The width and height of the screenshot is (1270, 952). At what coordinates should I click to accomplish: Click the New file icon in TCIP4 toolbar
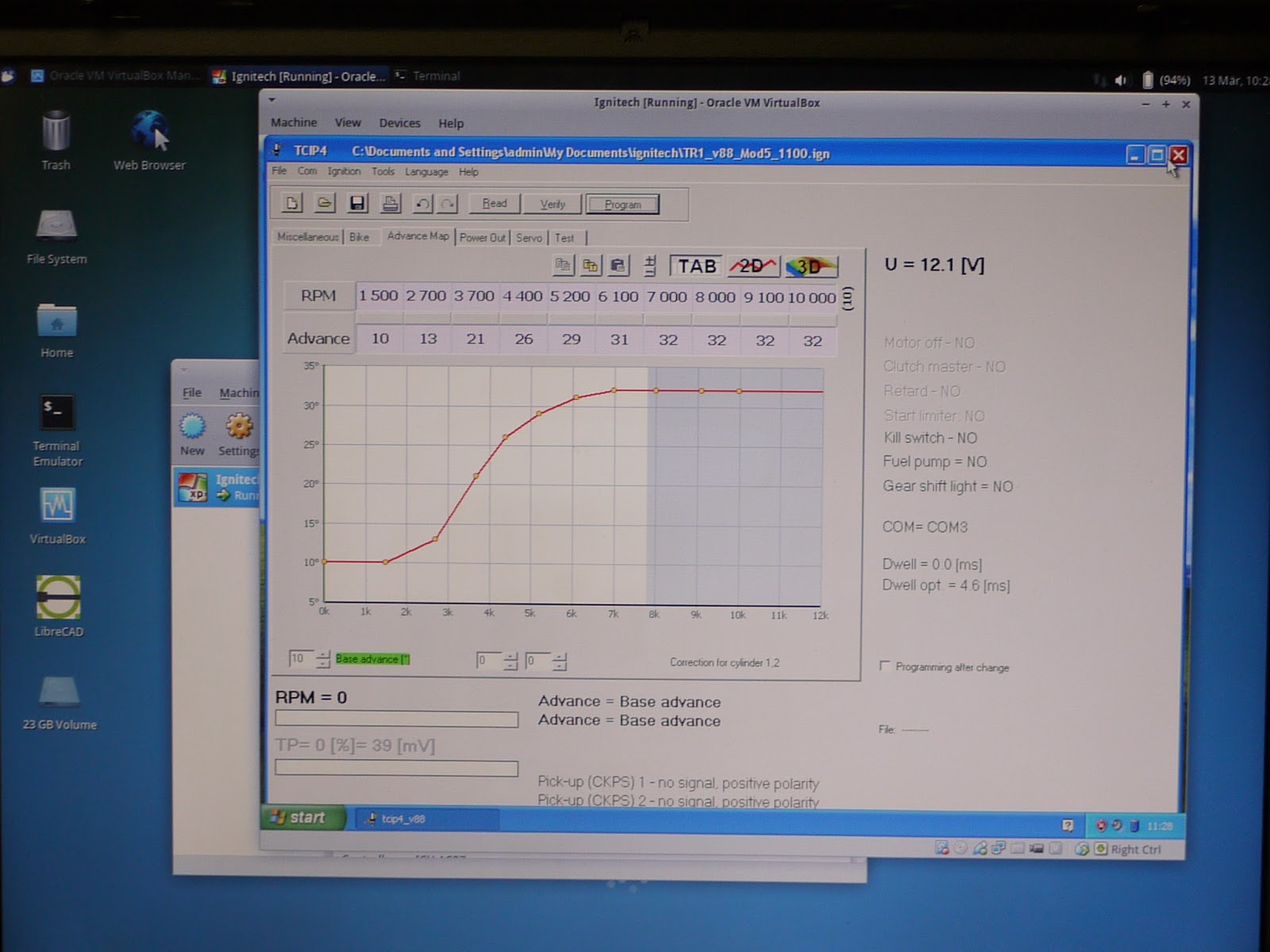(292, 203)
